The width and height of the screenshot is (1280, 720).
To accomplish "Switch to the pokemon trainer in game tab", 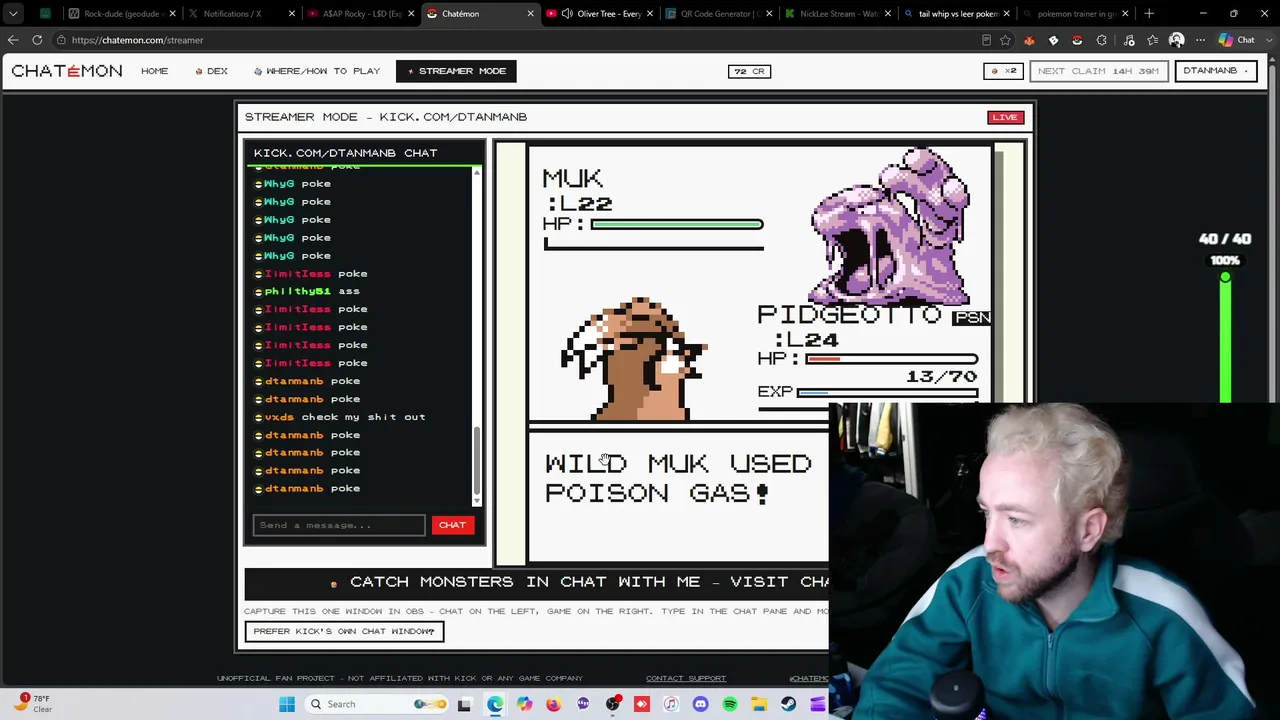I will click(1075, 14).
